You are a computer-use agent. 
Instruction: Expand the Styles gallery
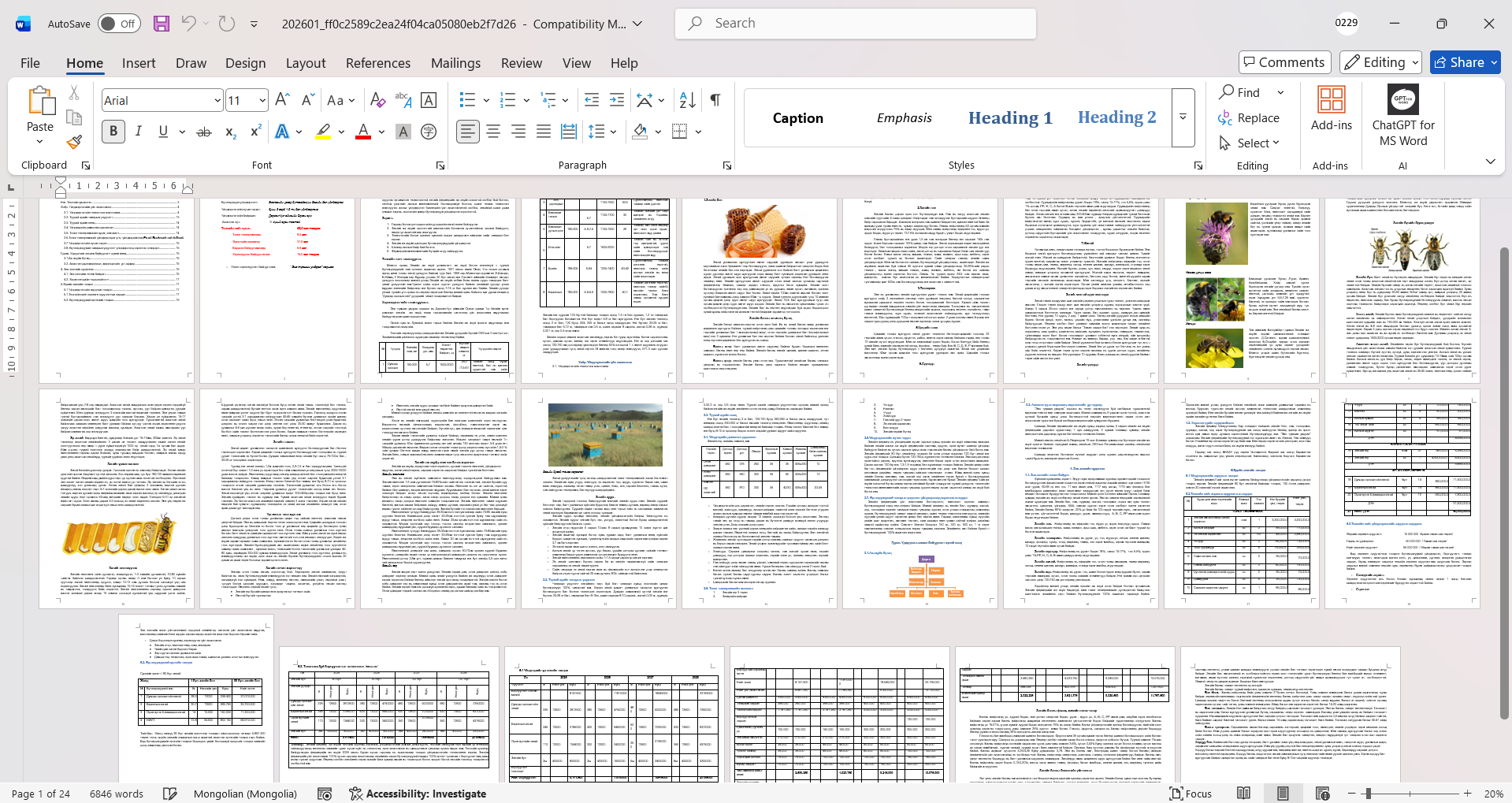1183,117
